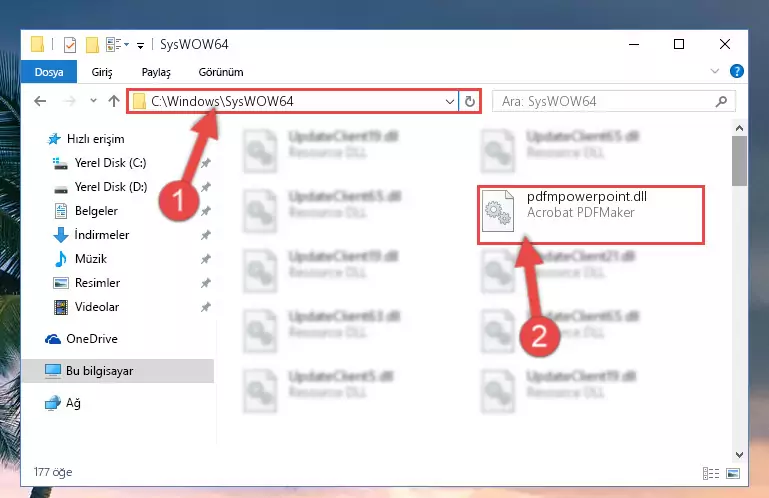
Task: Switch to large icons view in status bar
Action: 733,473
